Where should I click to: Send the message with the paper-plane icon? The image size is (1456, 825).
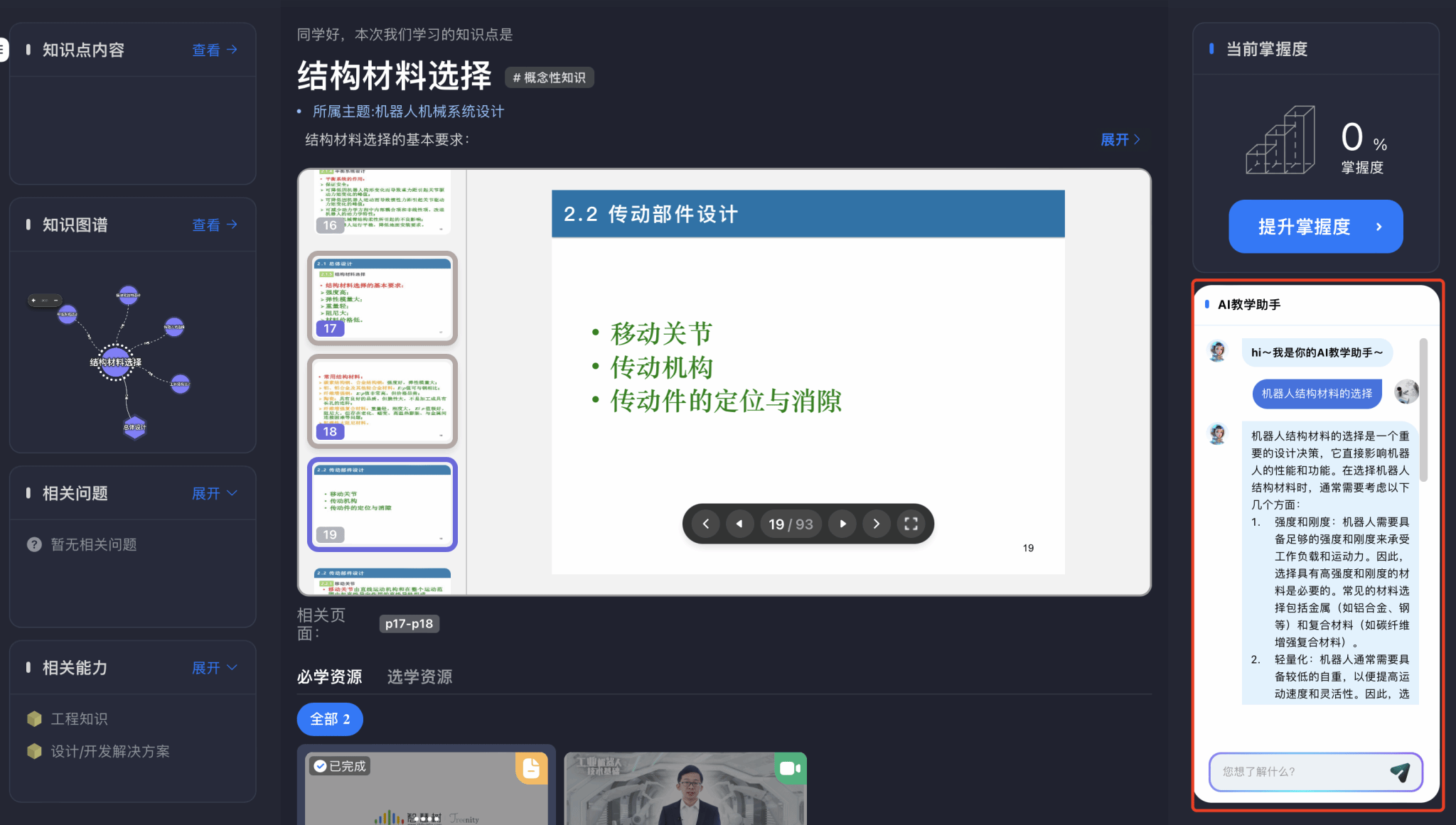[1400, 772]
